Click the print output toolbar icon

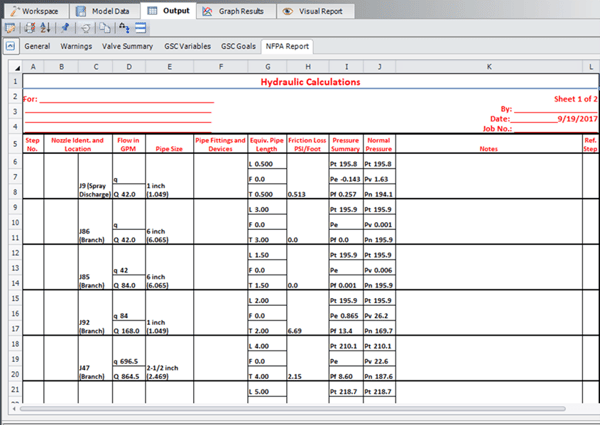coord(29,28)
